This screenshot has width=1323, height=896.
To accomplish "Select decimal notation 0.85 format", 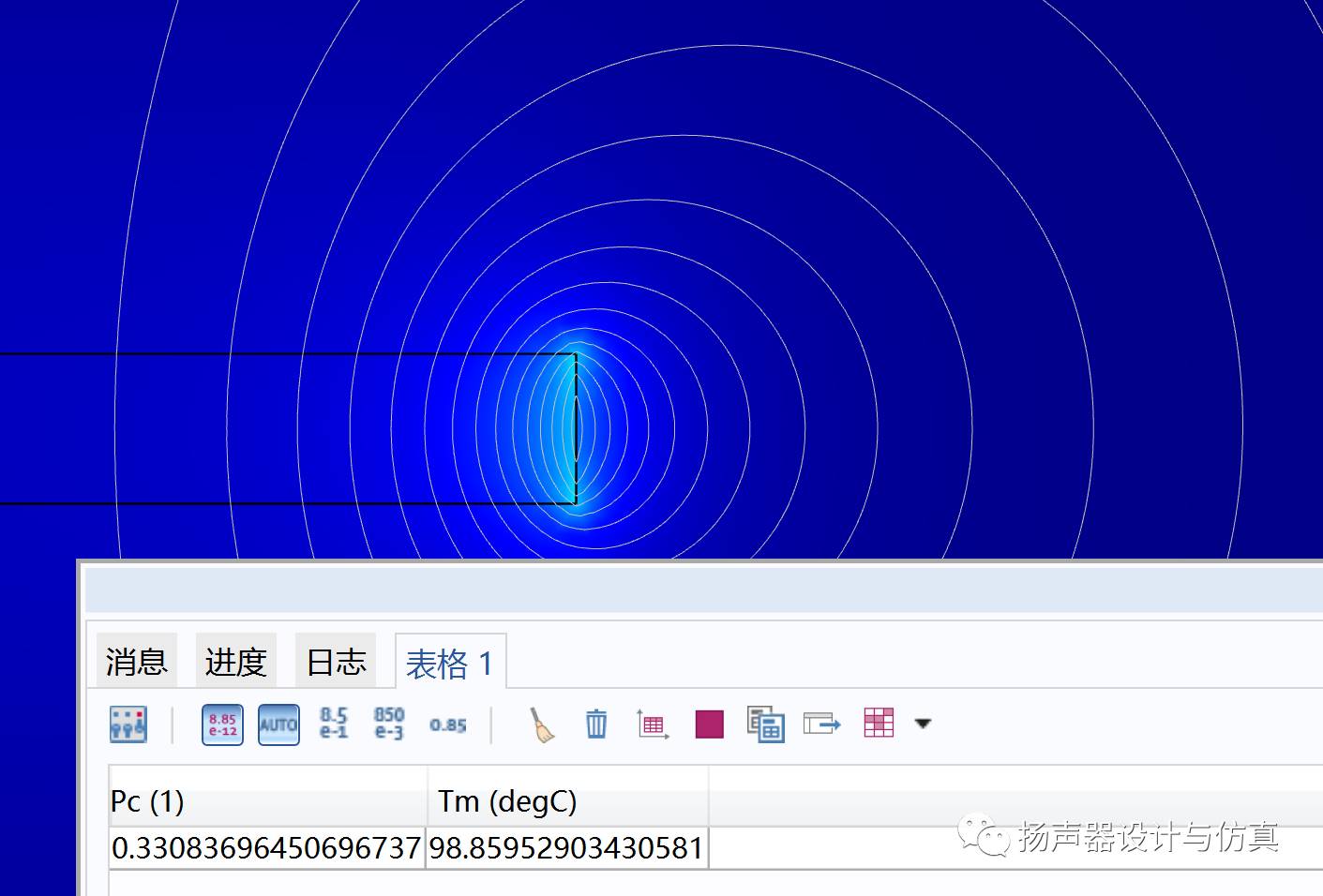I will pyautogui.click(x=447, y=724).
